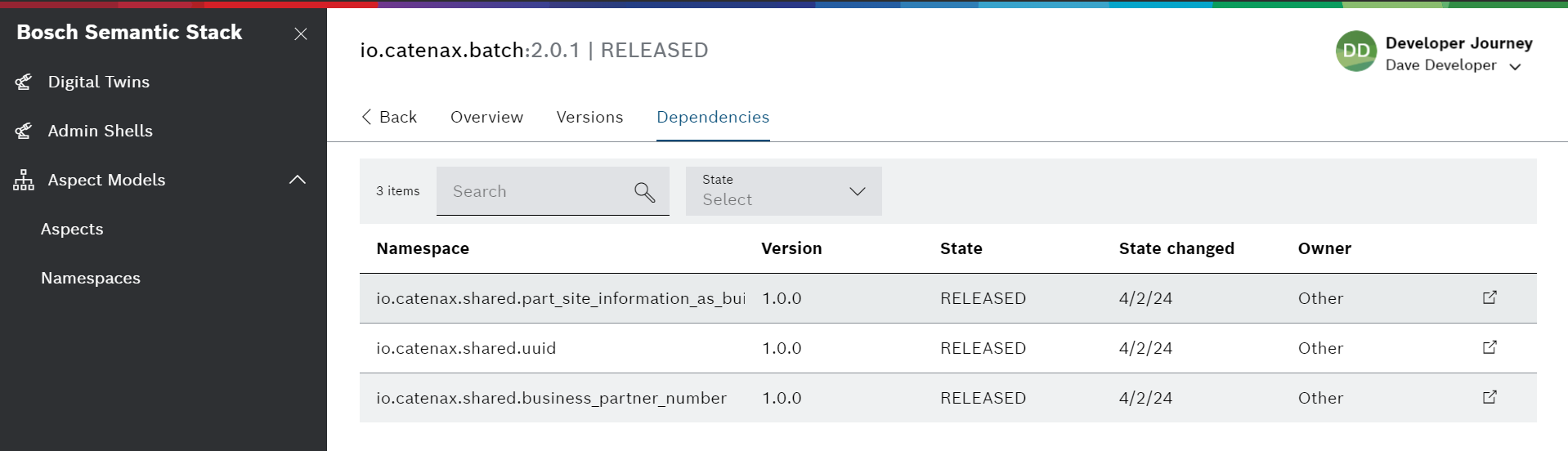Close the Bosch Semantic Stack sidebar
1568x451 pixels.
click(x=301, y=33)
